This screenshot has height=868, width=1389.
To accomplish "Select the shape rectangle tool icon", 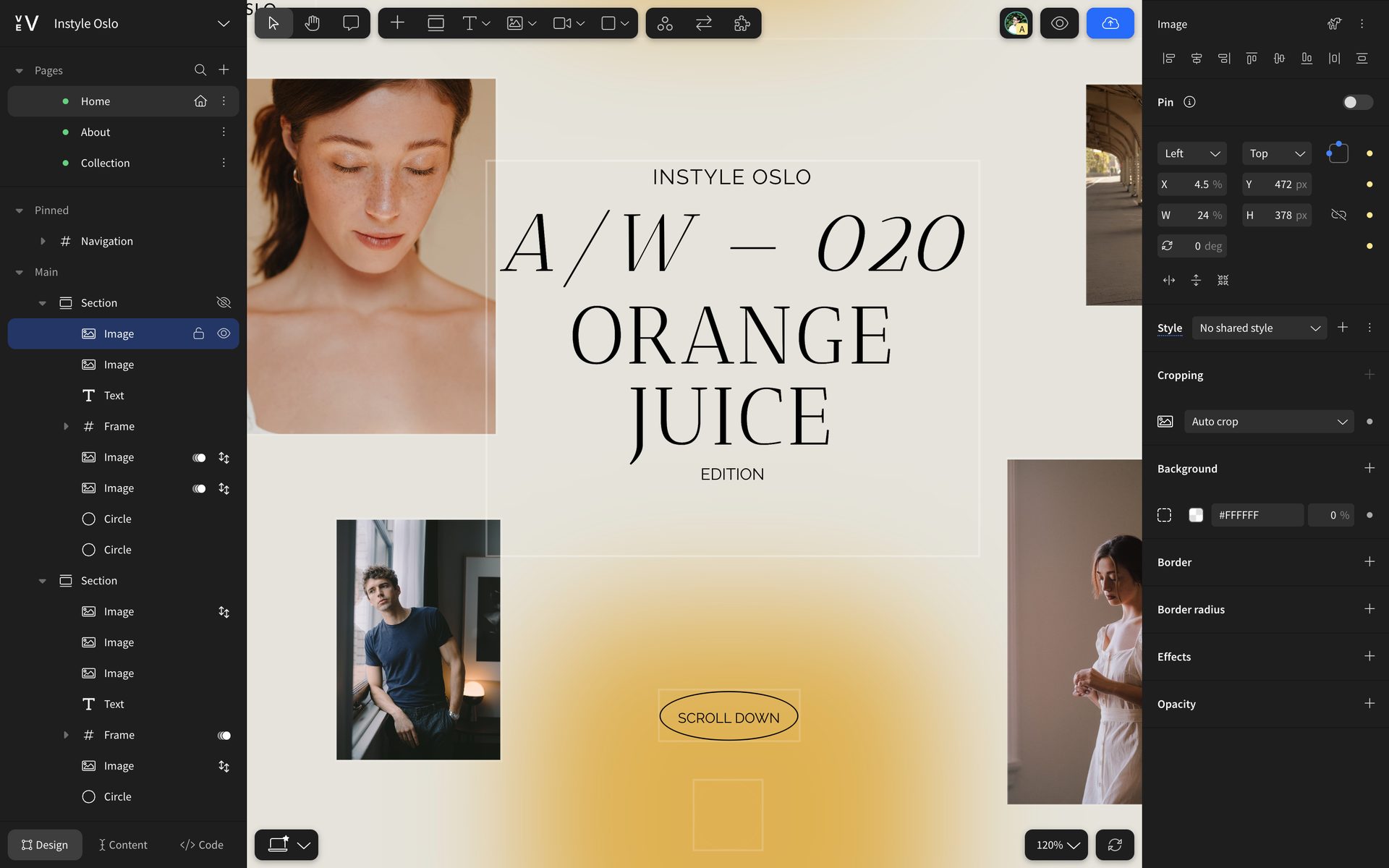I will [x=608, y=23].
